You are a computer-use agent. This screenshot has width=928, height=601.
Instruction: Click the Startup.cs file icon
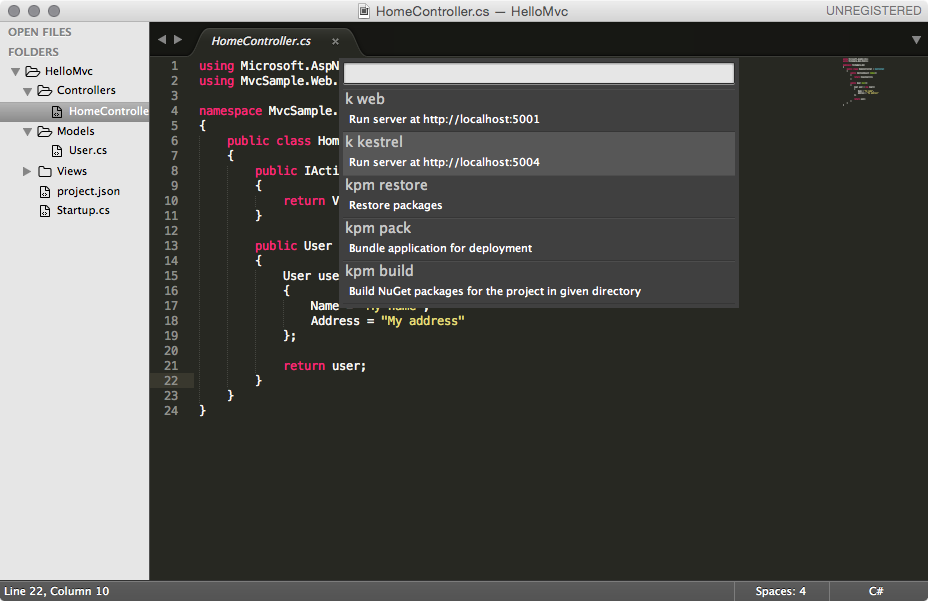coord(45,211)
